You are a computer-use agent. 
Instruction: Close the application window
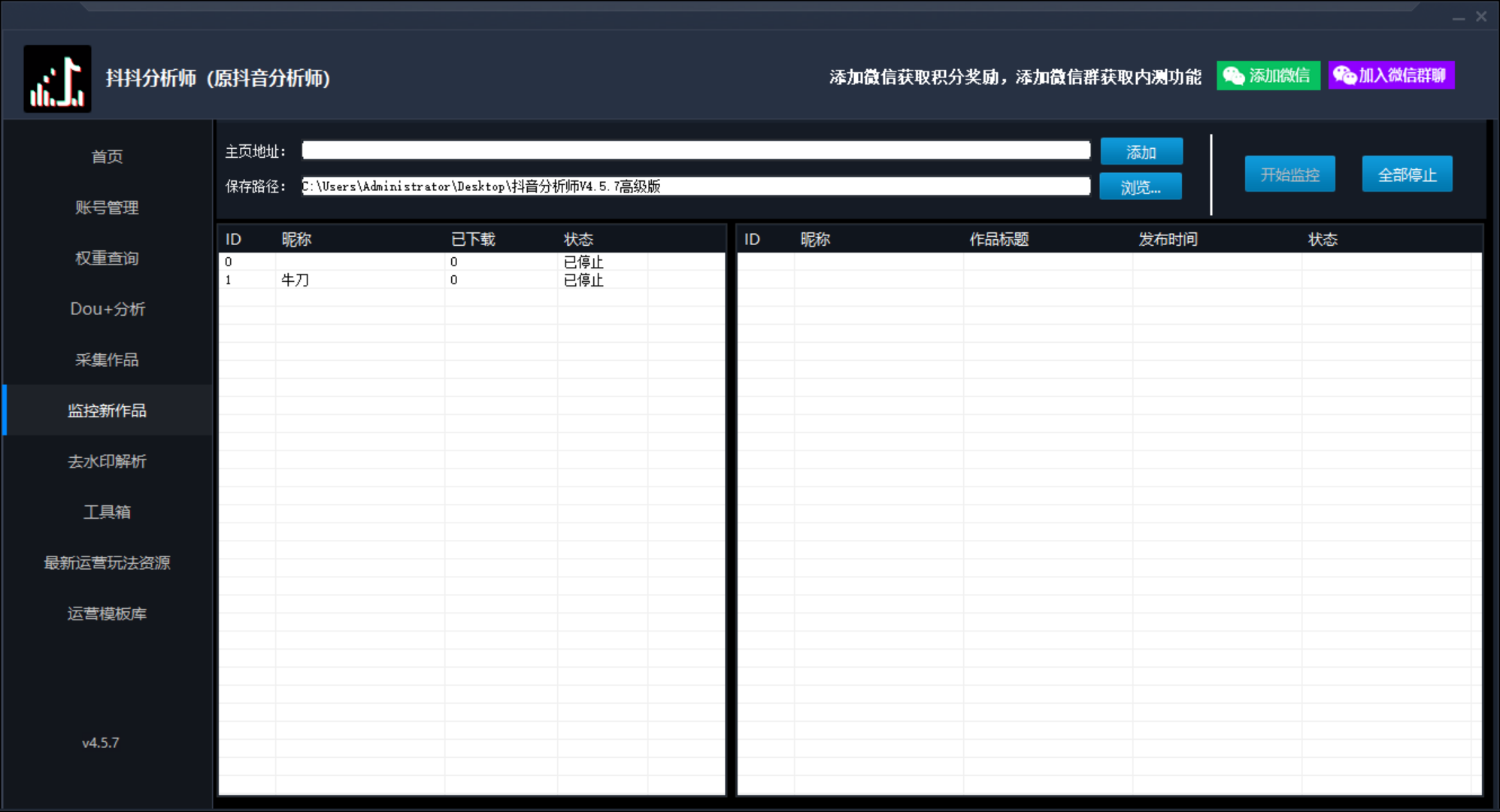click(1481, 17)
